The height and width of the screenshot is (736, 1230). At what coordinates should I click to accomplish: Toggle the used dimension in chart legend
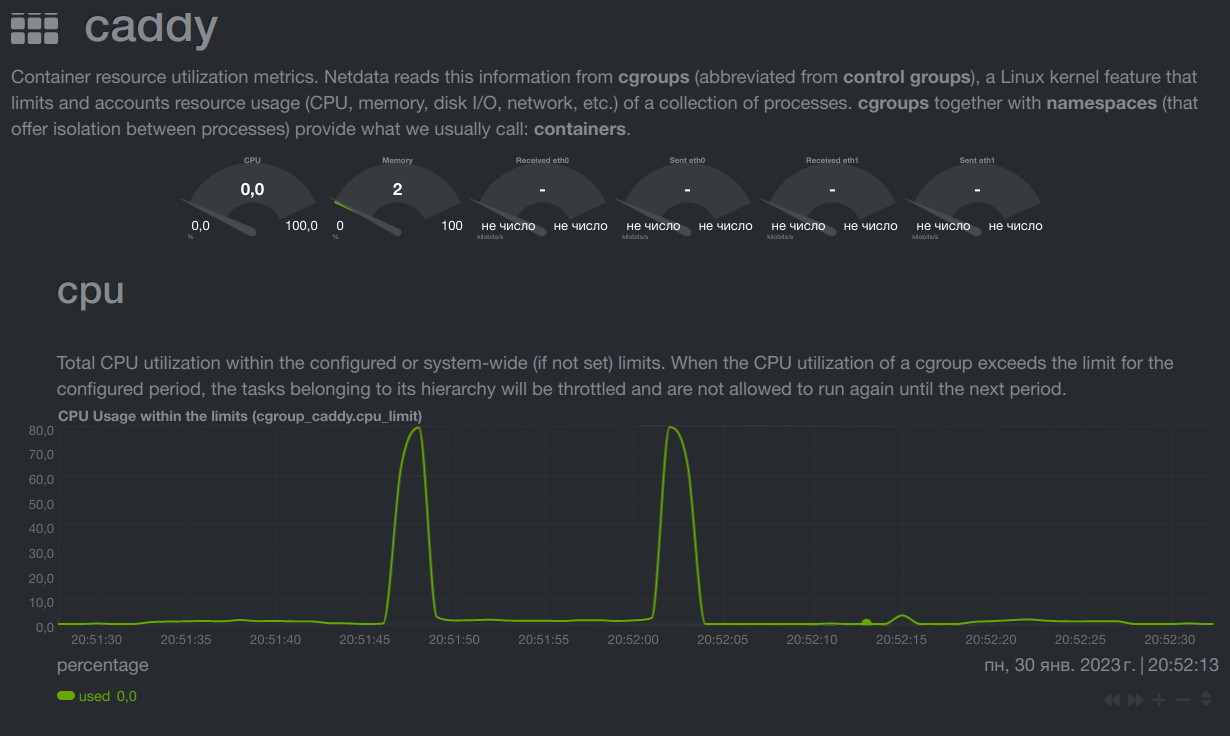click(x=95, y=696)
